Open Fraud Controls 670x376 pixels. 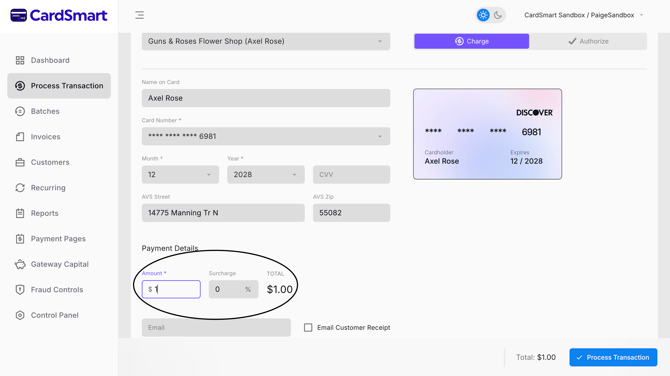point(59,290)
